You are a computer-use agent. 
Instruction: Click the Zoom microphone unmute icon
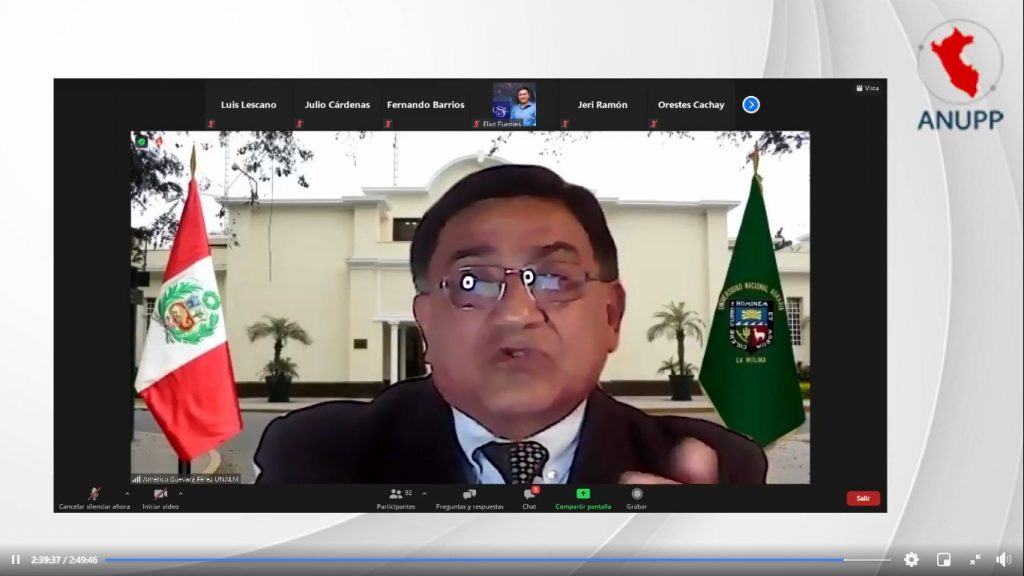click(x=94, y=494)
